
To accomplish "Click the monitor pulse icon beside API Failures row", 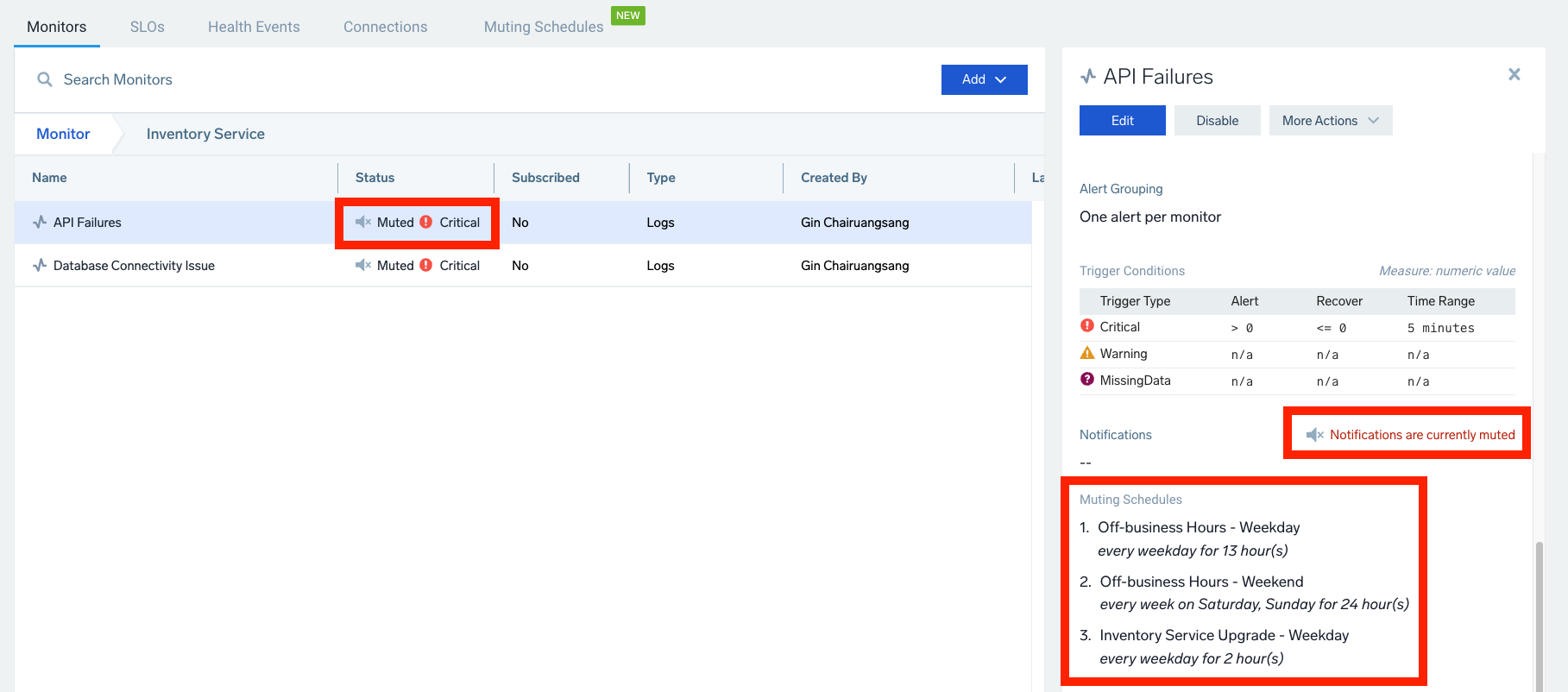I will click(40, 222).
